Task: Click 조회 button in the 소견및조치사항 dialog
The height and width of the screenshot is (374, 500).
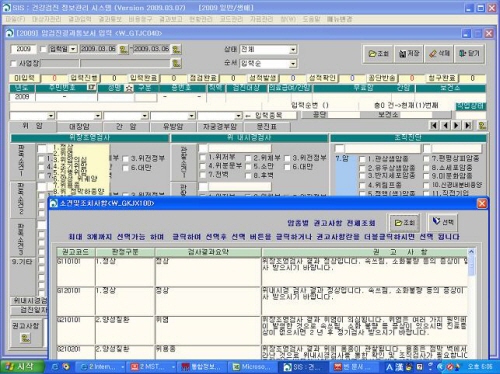Action: click(405, 223)
